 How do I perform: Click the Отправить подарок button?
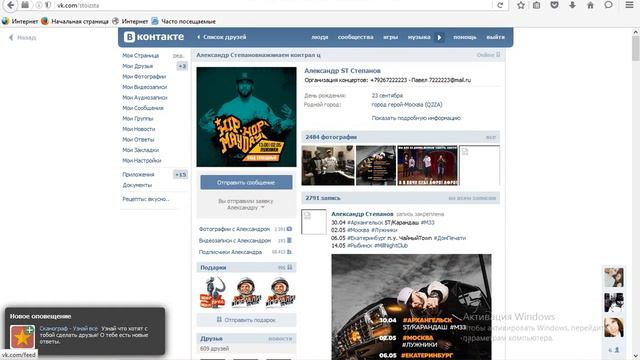(x=246, y=320)
